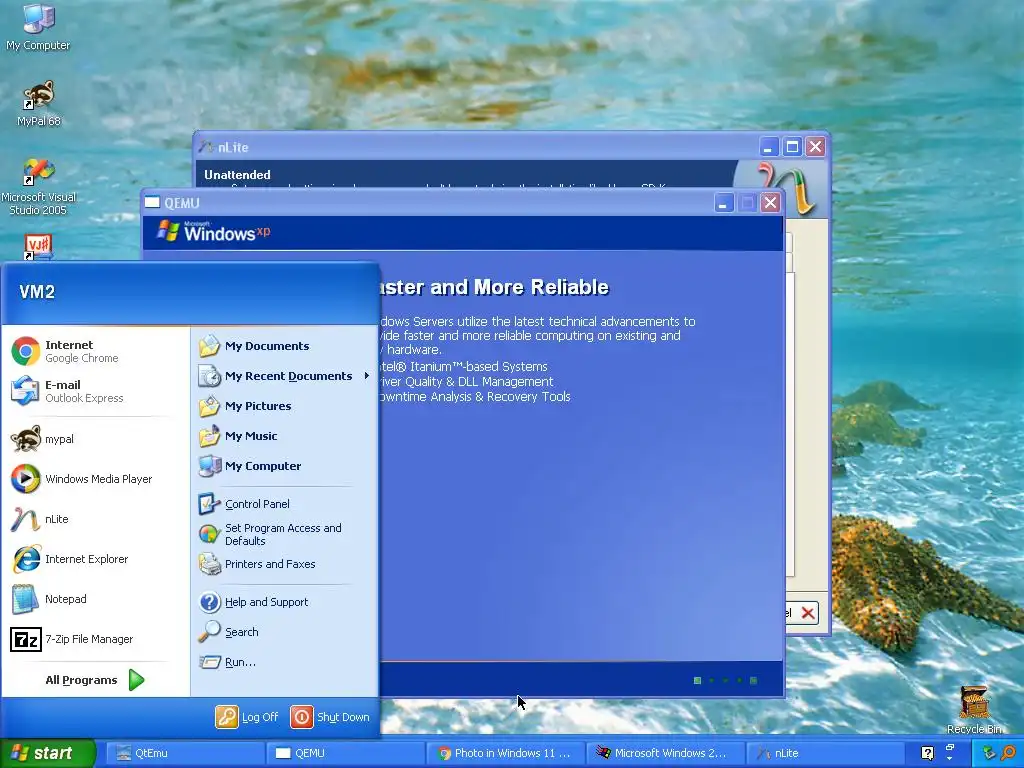The width and height of the screenshot is (1024, 768).
Task: Click the Shut Down button
Action: point(330,717)
